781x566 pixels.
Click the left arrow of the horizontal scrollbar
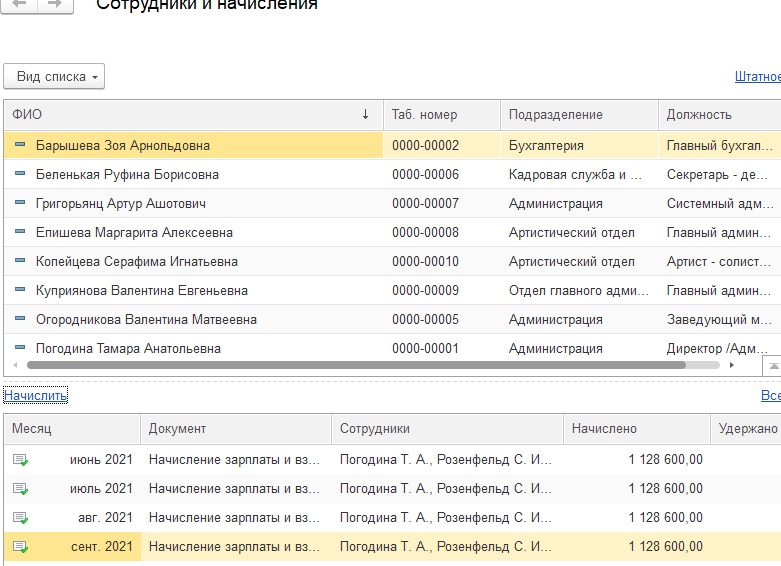click(x=15, y=365)
